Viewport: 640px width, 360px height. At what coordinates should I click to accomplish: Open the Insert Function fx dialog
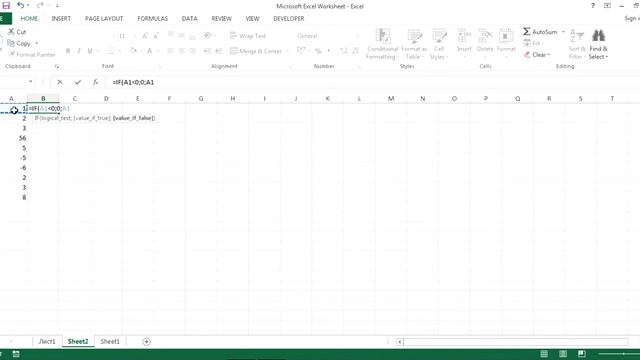(95, 82)
